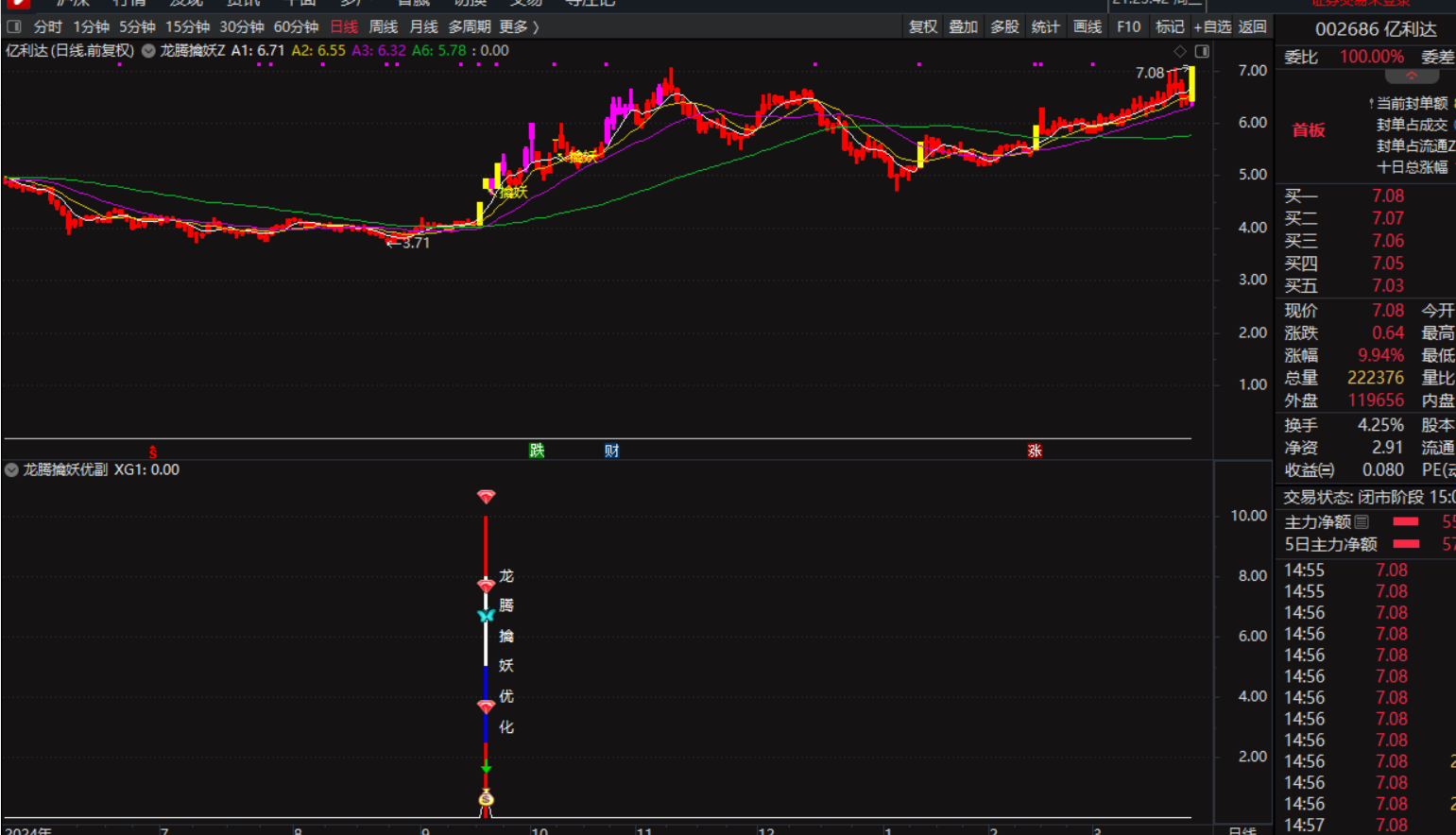Click the green 跌 event marker
Screen dimensions: 1456x835
click(537, 451)
